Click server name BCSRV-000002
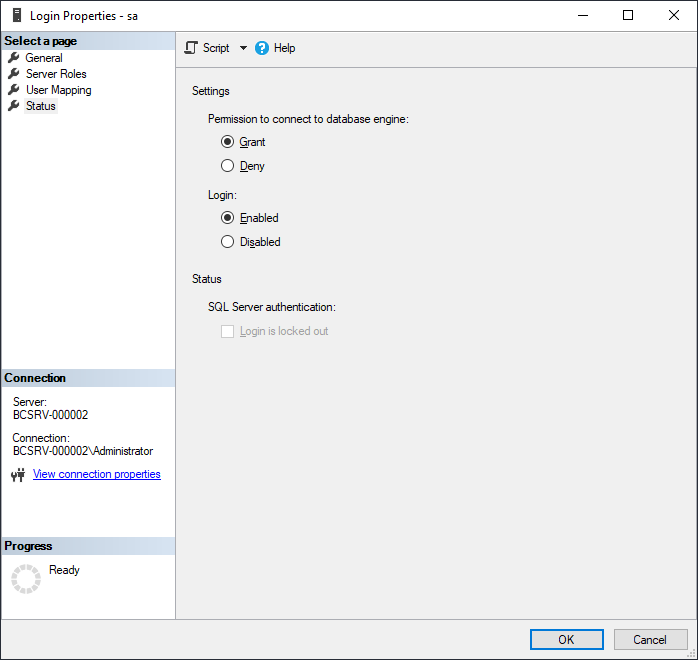698x660 pixels. pyautogui.click(x=51, y=415)
